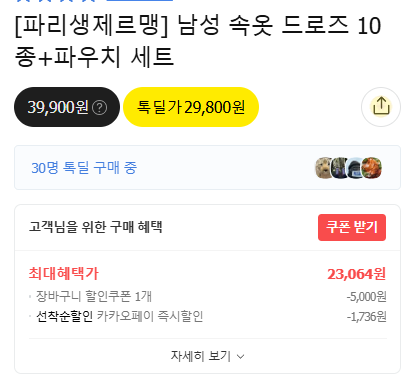Open the price help question-mark icon
Screen dimensions: 412x377
(99, 108)
